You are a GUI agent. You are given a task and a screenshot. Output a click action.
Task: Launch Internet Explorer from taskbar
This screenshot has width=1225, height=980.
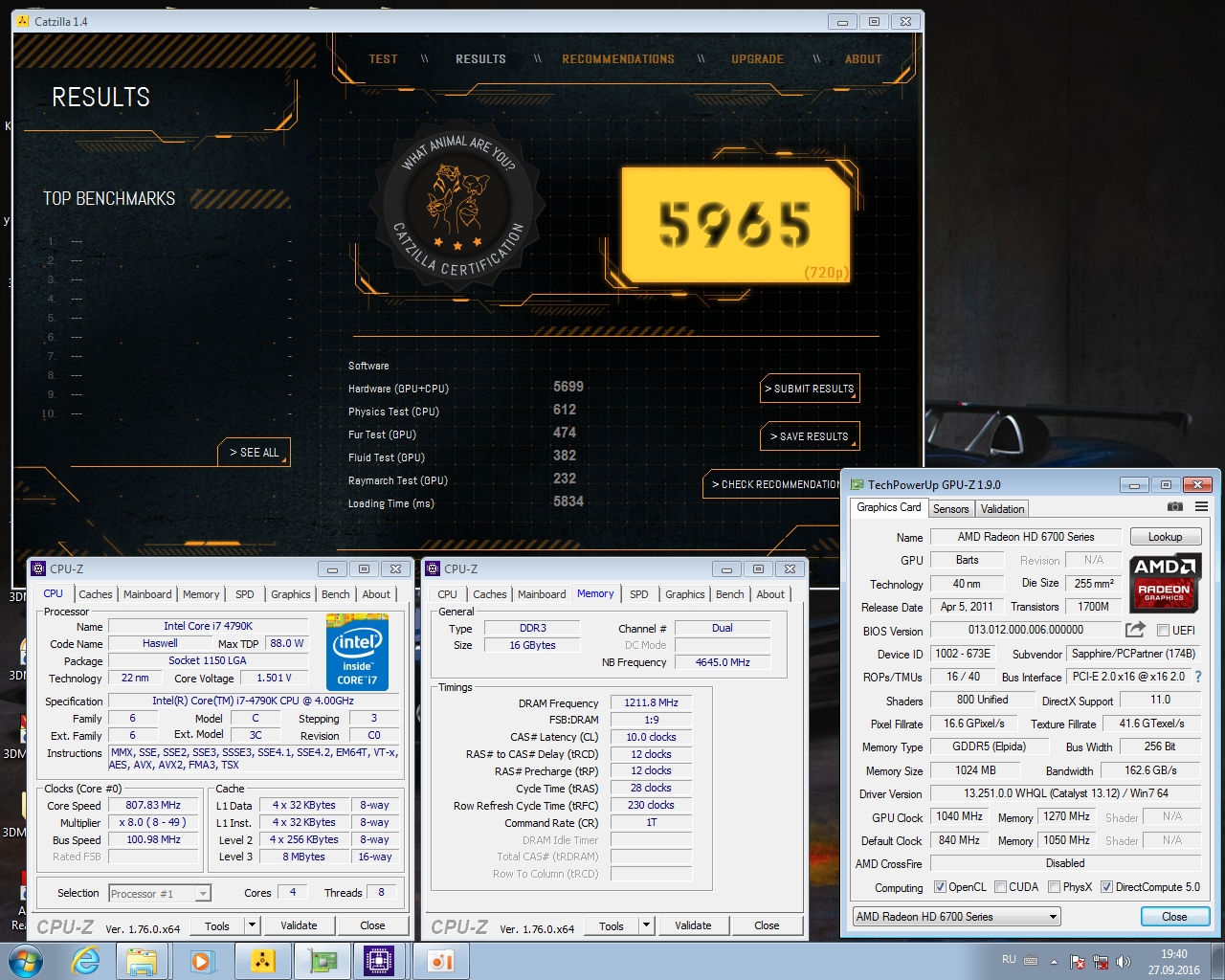click(x=84, y=961)
